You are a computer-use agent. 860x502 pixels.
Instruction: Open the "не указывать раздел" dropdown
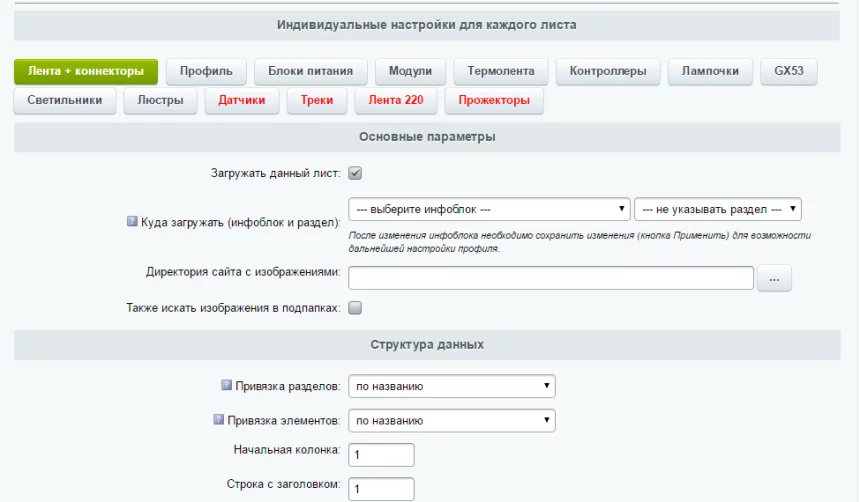[x=718, y=209]
